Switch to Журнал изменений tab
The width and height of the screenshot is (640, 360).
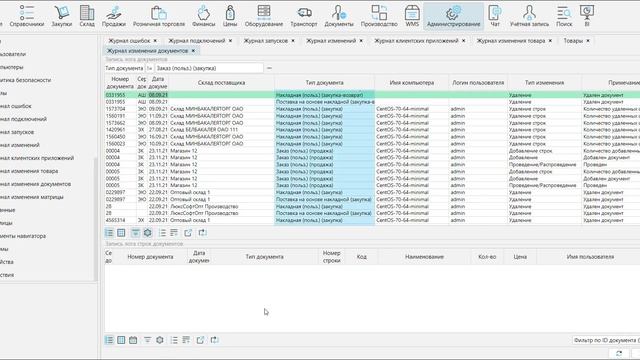331,40
